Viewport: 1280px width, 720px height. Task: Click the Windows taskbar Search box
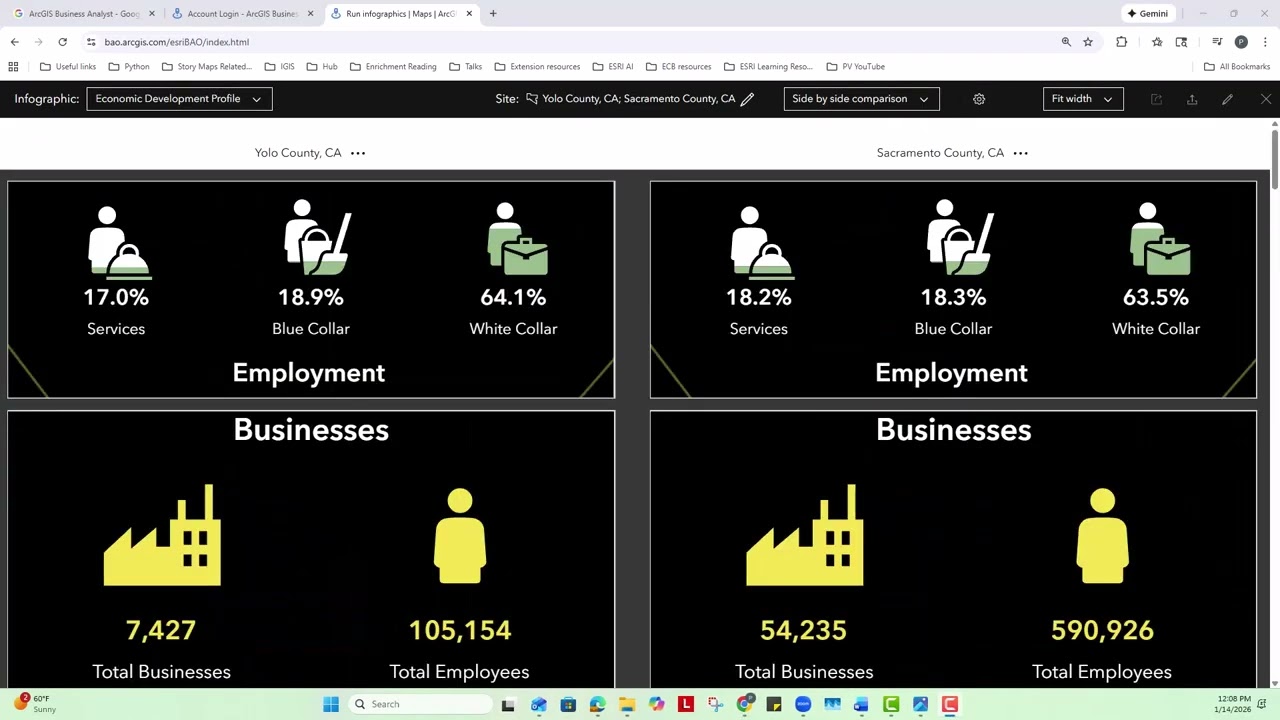pos(420,704)
